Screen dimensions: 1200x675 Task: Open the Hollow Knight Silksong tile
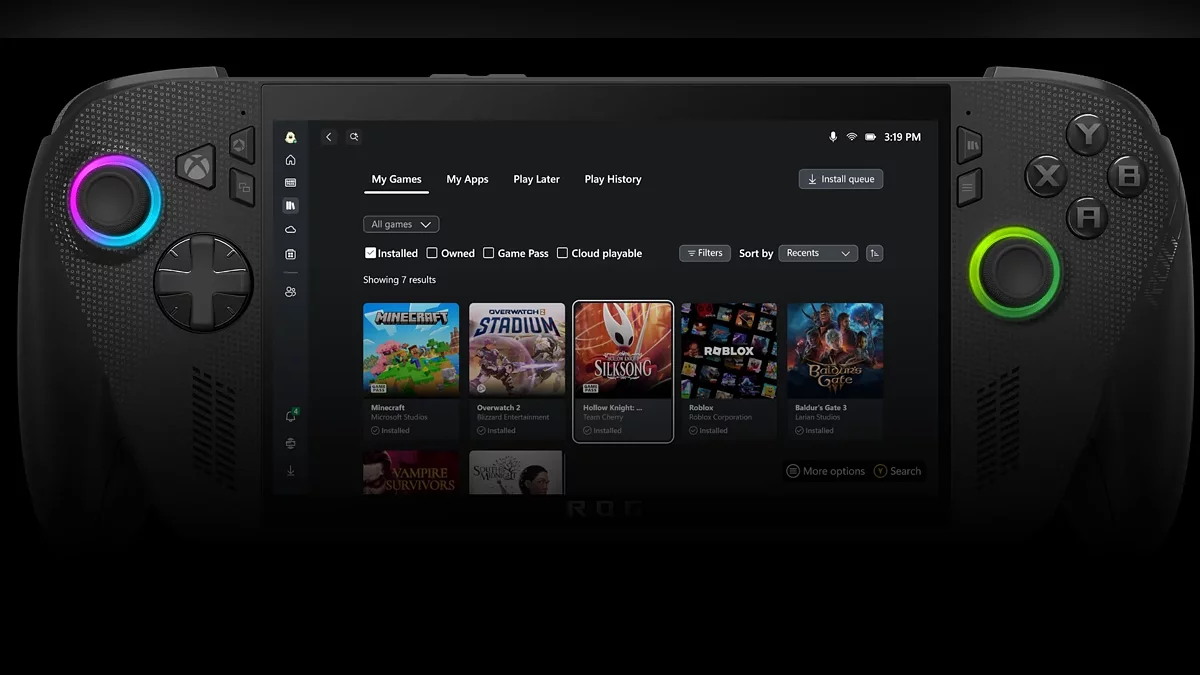click(623, 371)
